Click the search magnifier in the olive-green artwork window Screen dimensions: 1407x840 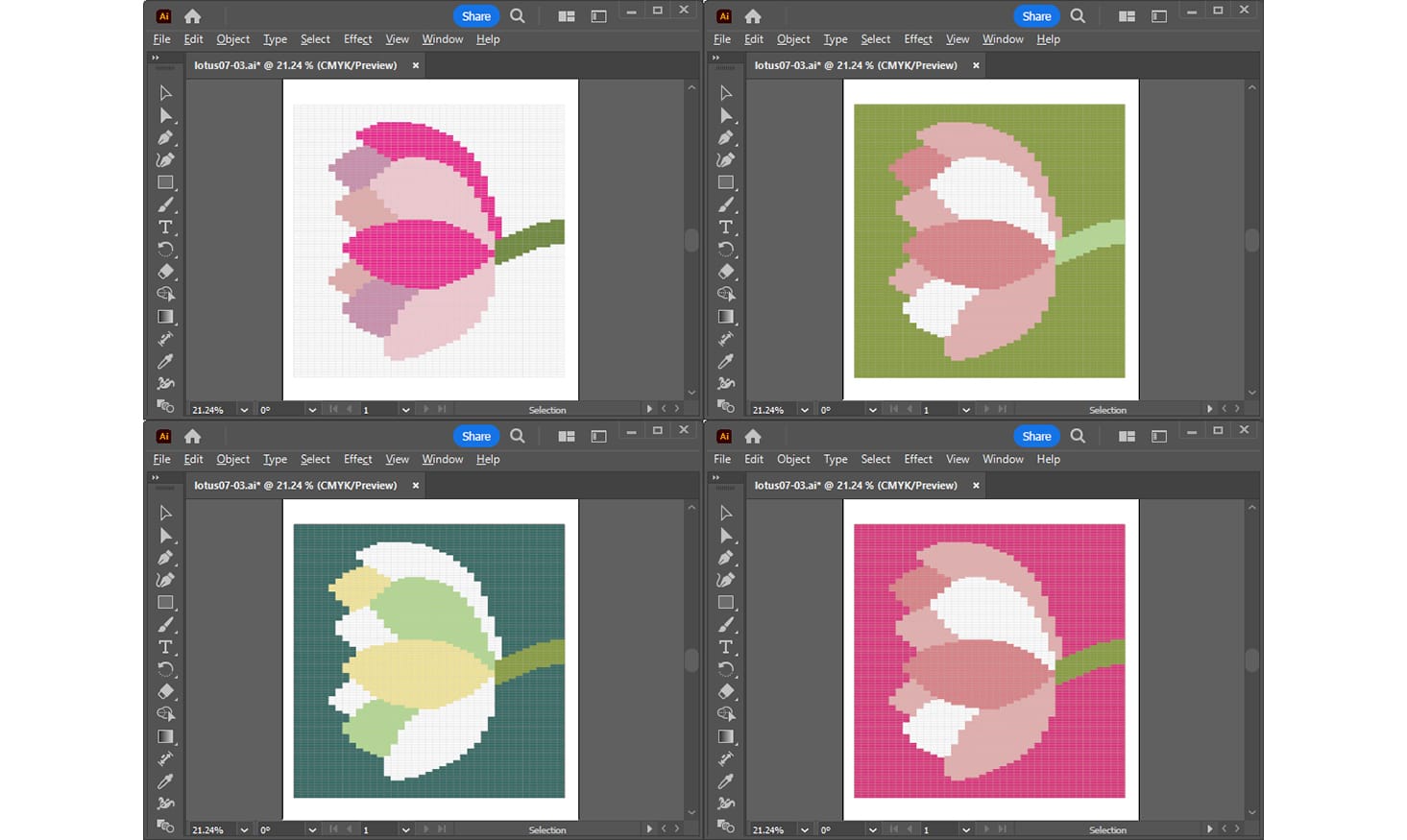[1078, 16]
